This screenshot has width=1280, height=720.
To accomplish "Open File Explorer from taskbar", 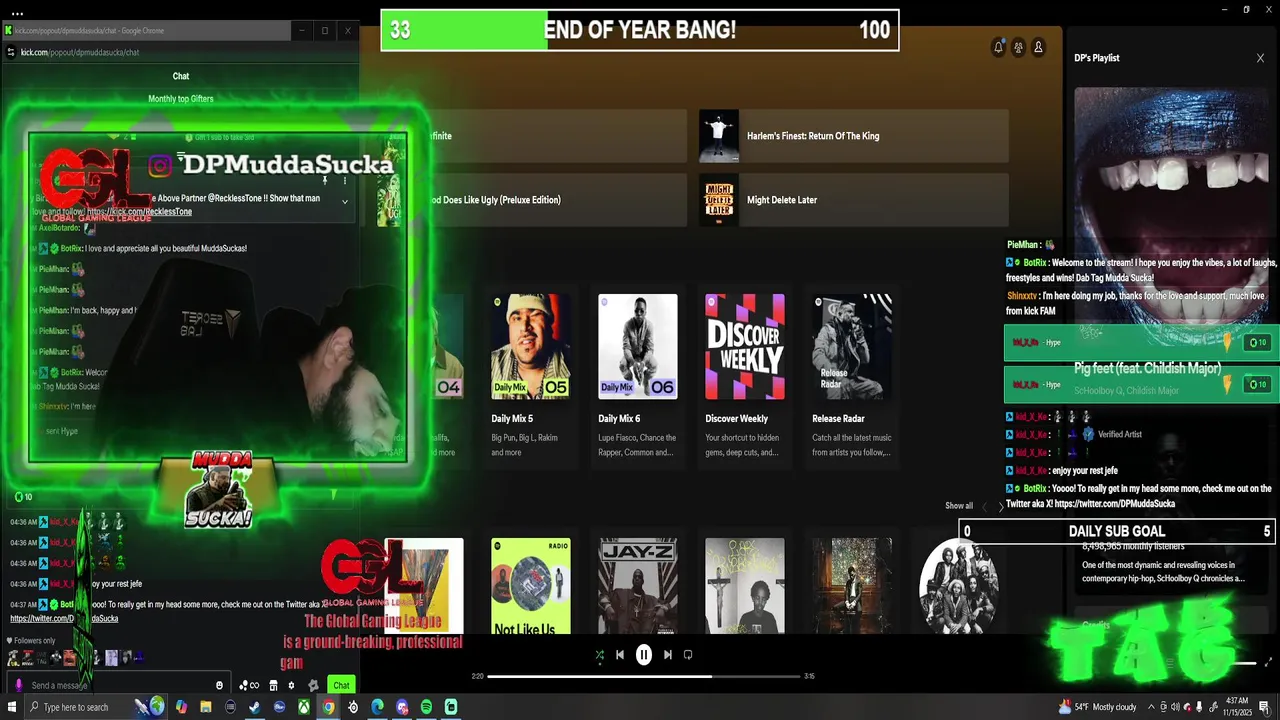I will [206, 707].
